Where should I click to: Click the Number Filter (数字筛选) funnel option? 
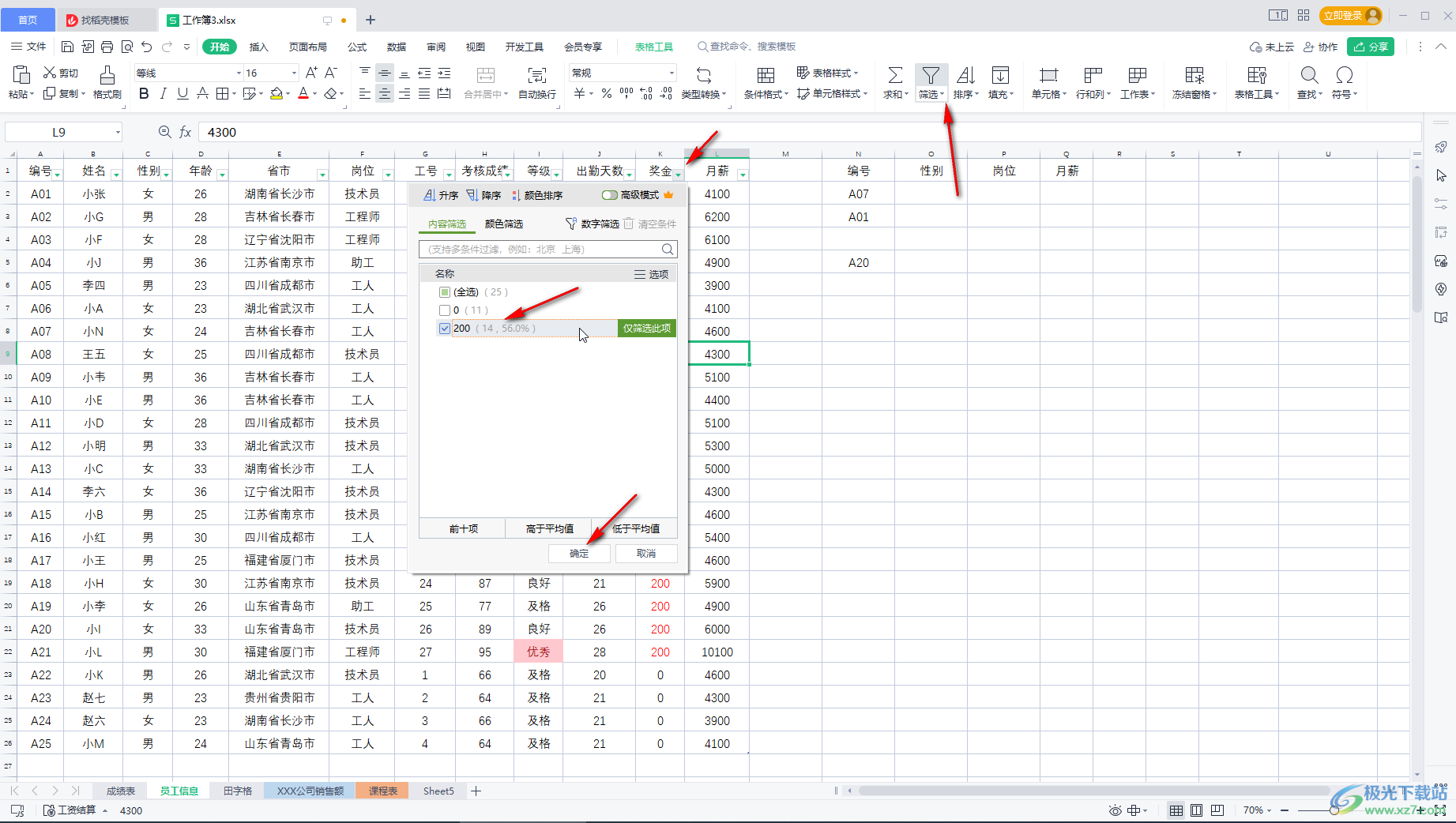593,224
